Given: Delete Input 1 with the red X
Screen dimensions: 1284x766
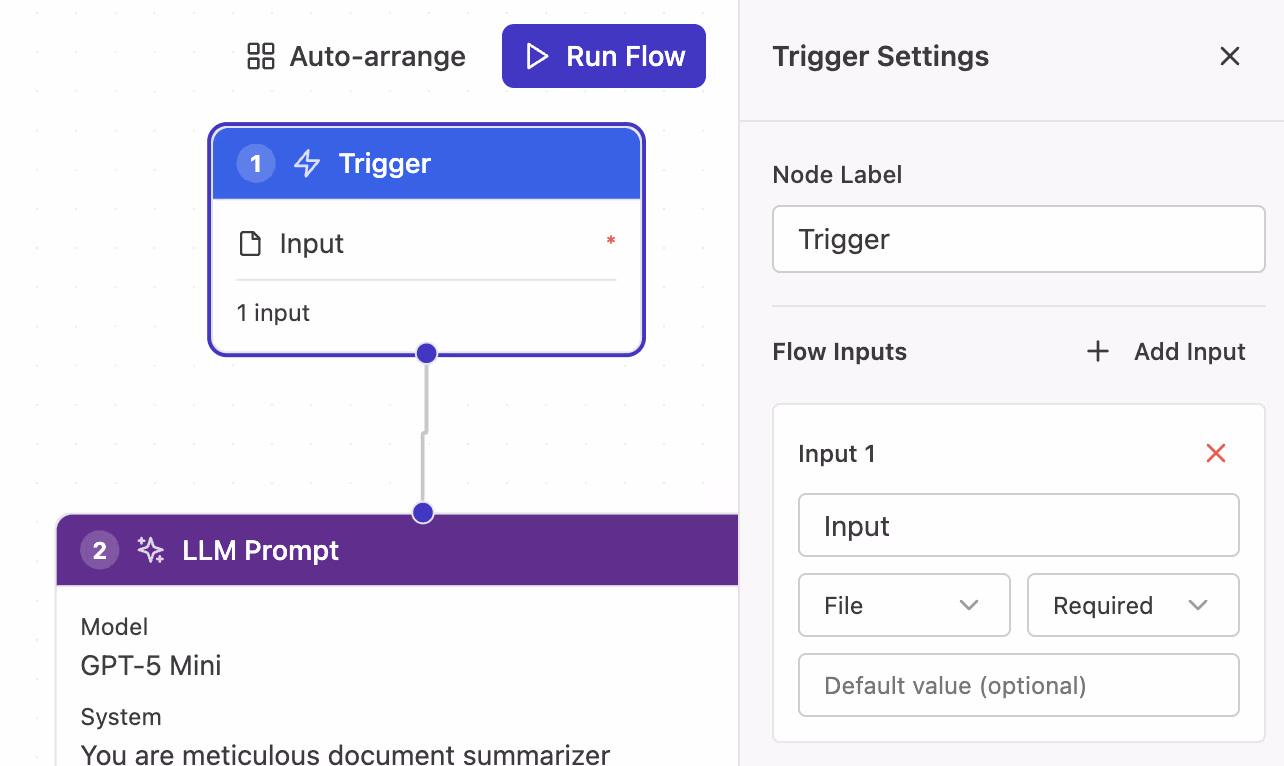Looking at the screenshot, I should 1215,453.
